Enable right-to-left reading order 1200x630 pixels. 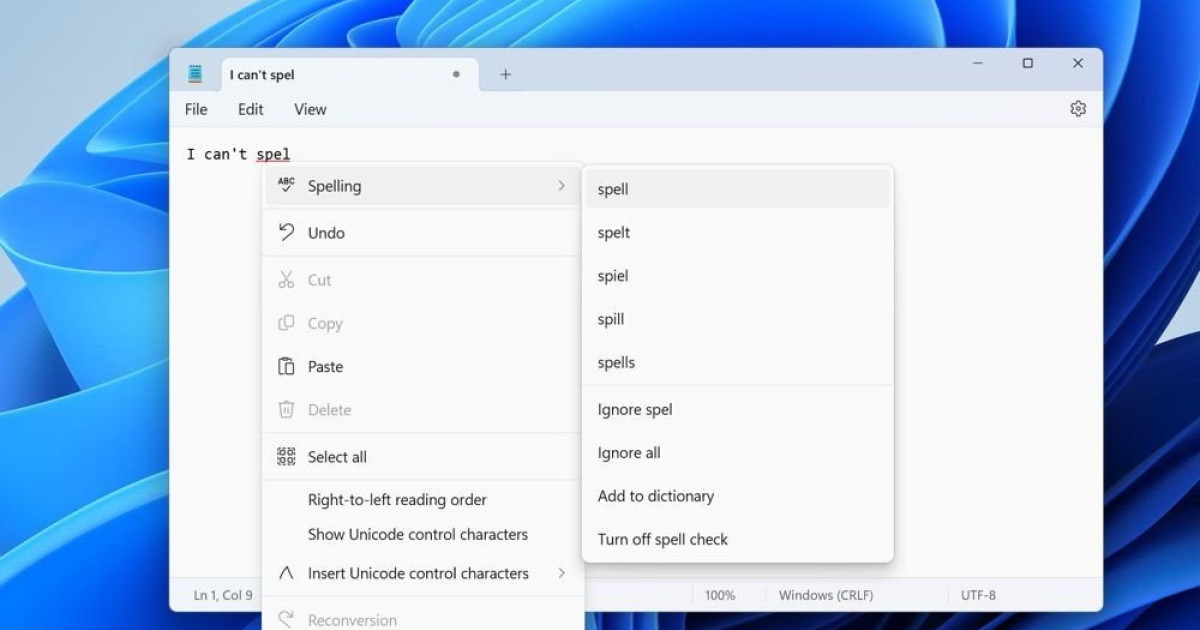pyautogui.click(x=397, y=499)
